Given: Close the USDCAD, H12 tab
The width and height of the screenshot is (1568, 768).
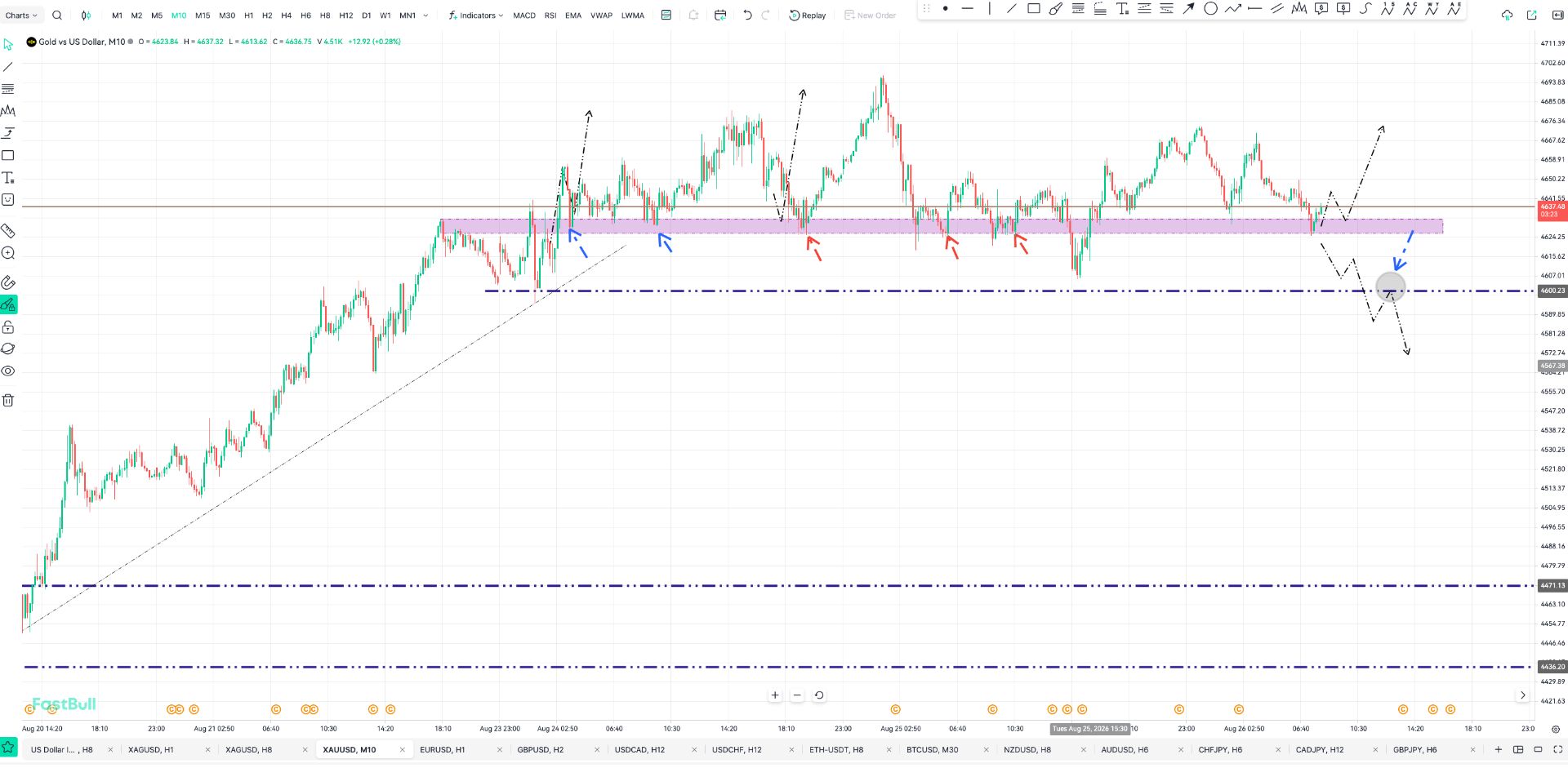Looking at the screenshot, I should (694, 749).
